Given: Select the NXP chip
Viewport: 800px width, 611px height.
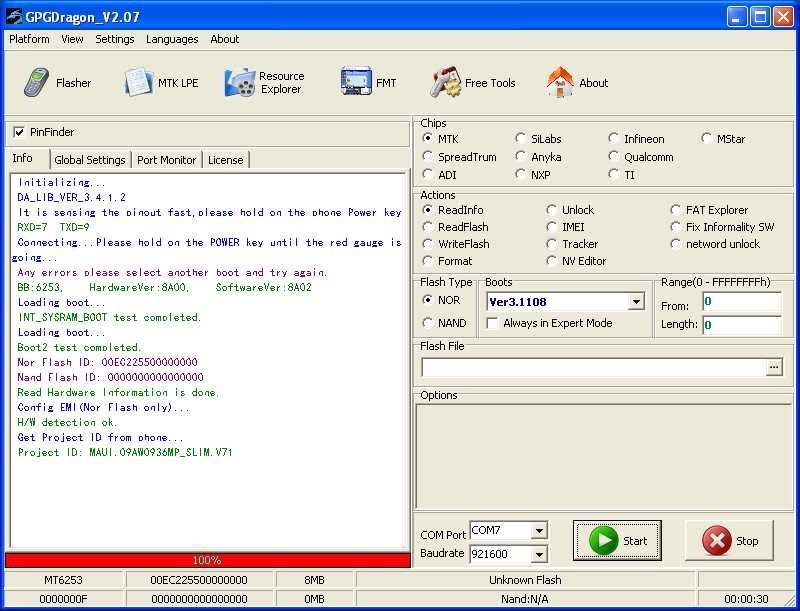Looking at the screenshot, I should click(x=520, y=174).
